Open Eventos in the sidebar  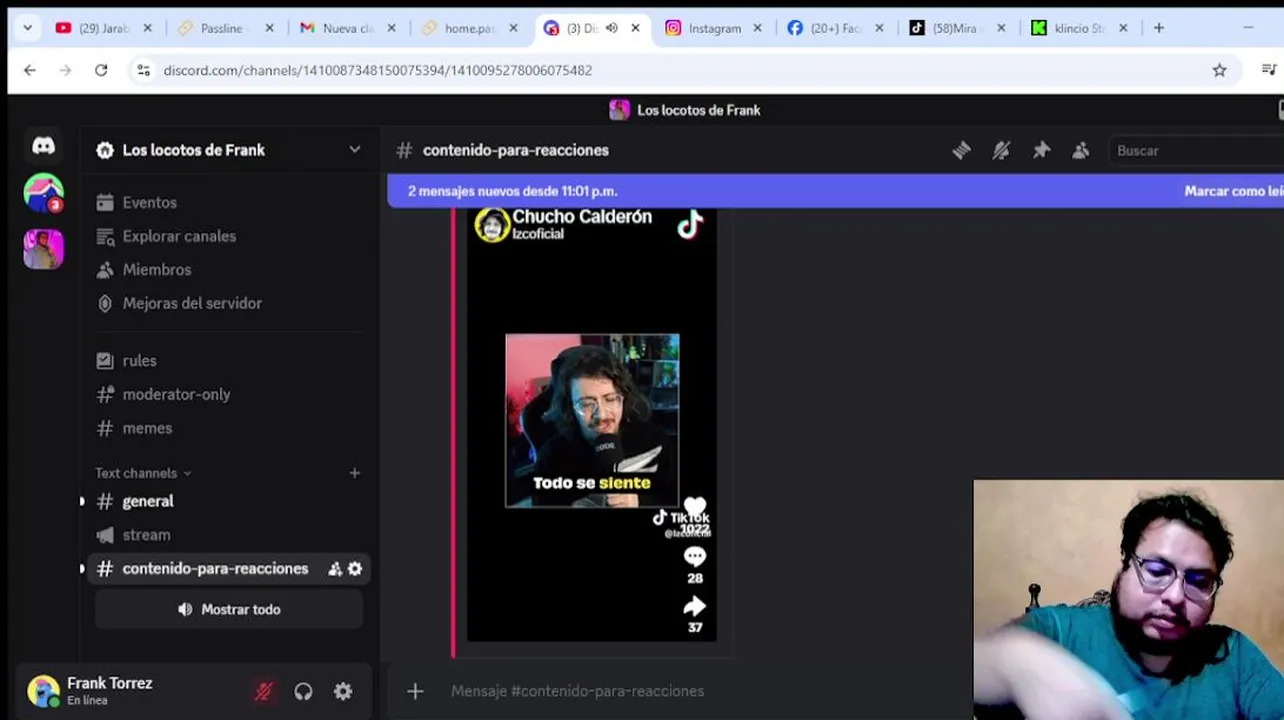[230, 202]
